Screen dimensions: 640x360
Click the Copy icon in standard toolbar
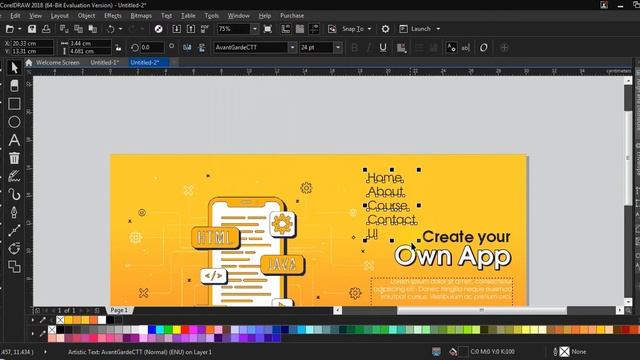(78, 29)
